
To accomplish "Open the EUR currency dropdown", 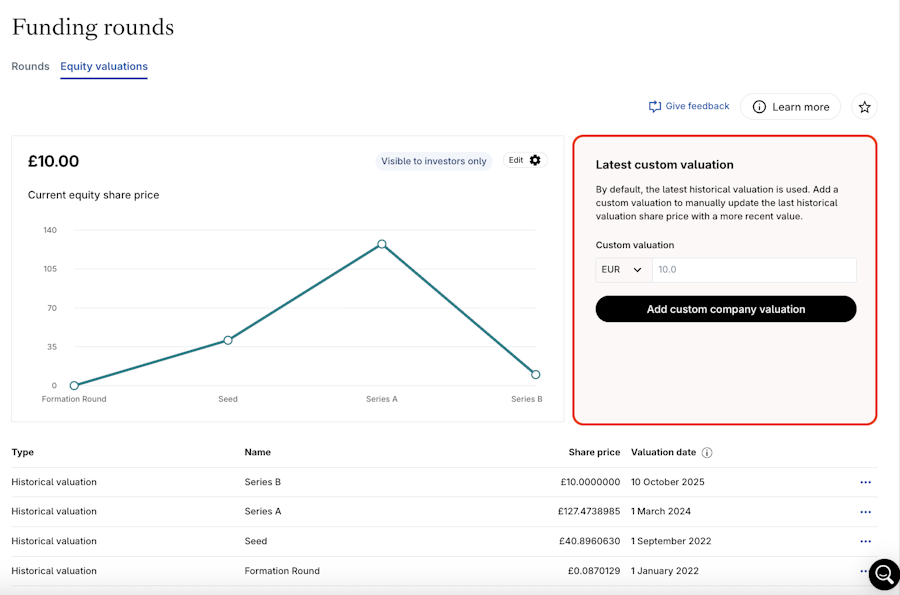I will point(622,270).
